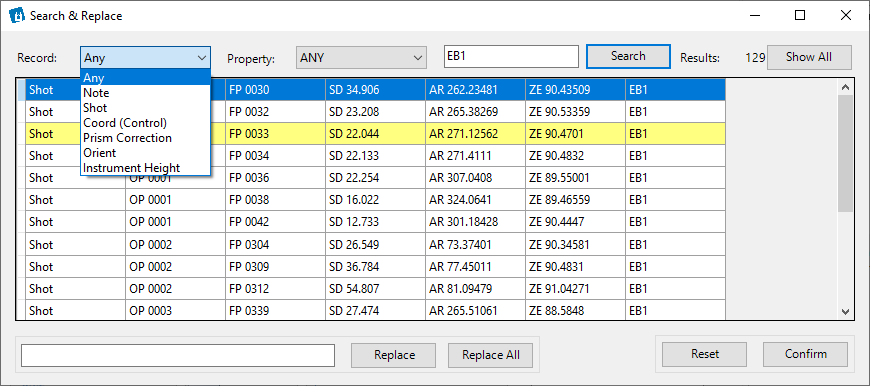Select cell FP 0312
Screen dimensions: 870x386
point(275,288)
